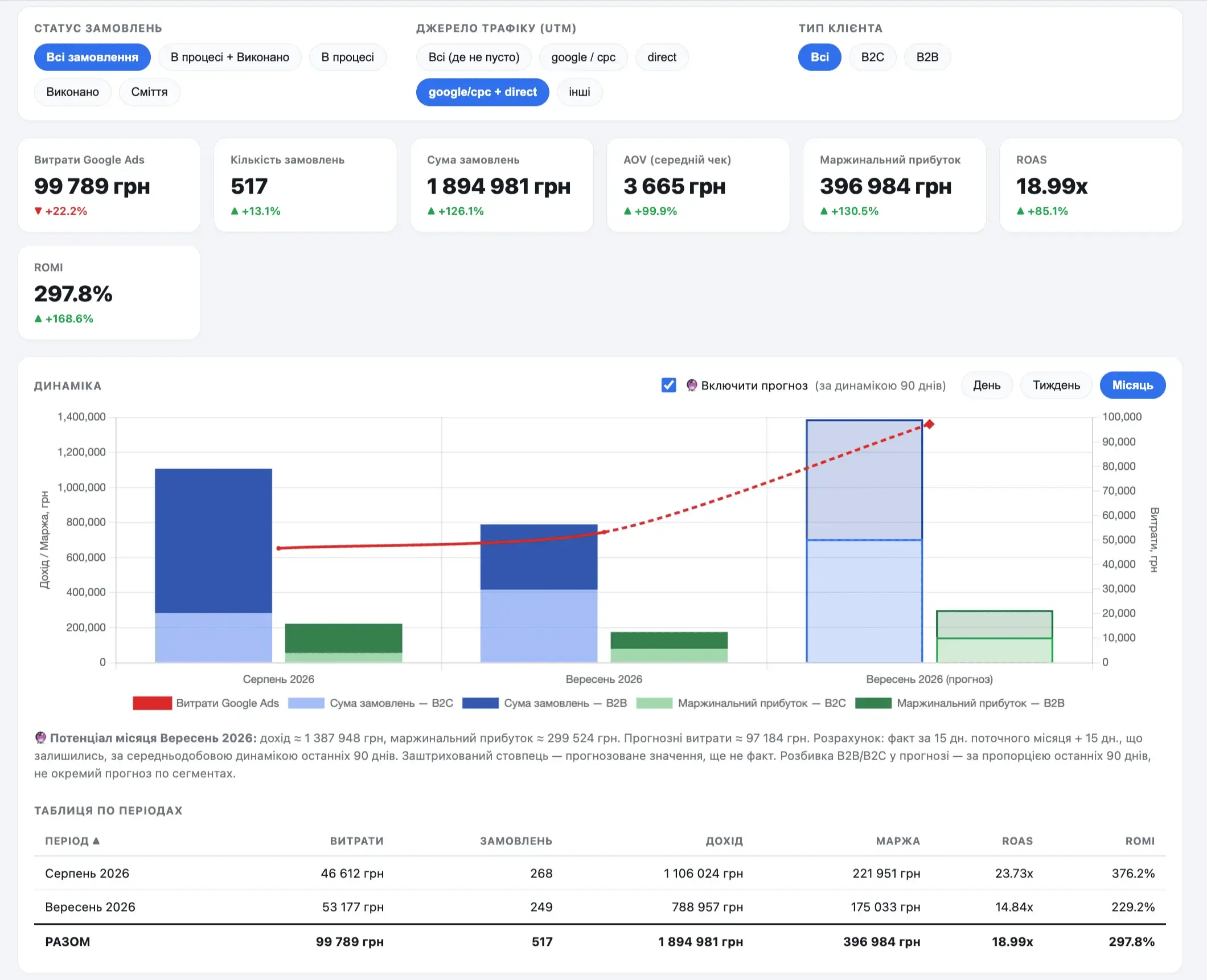Select "Всі" client type
Viewport: 1207px width, 980px height.
819,57
